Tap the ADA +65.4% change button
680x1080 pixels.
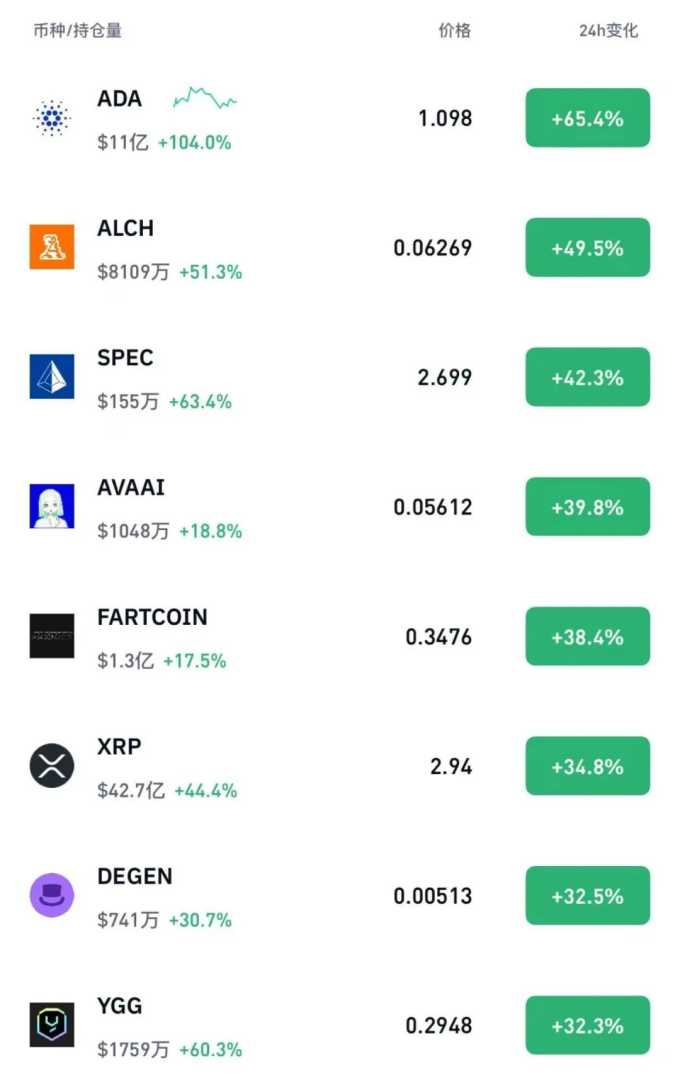pos(588,118)
